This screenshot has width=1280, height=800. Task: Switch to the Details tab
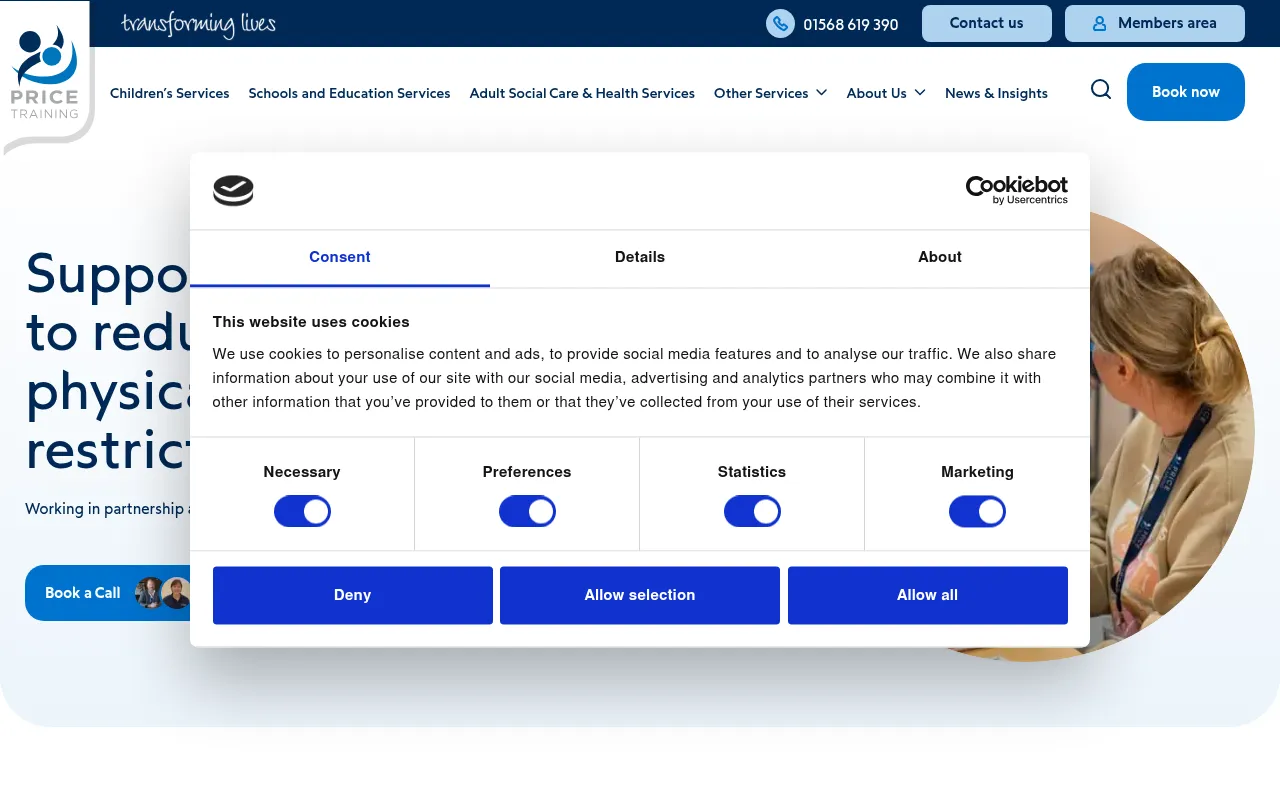tap(640, 258)
